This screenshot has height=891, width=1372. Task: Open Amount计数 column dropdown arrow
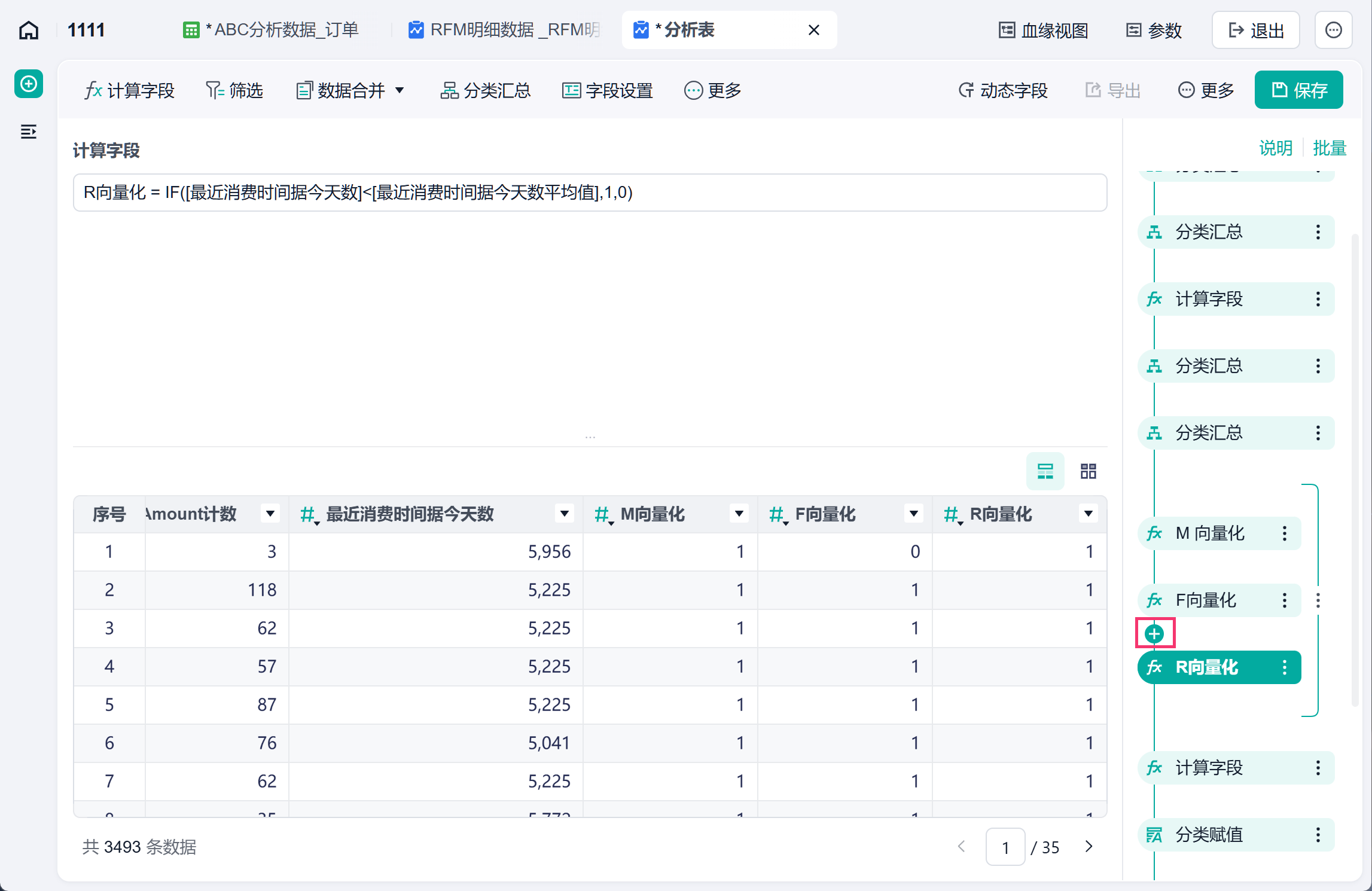[270, 514]
